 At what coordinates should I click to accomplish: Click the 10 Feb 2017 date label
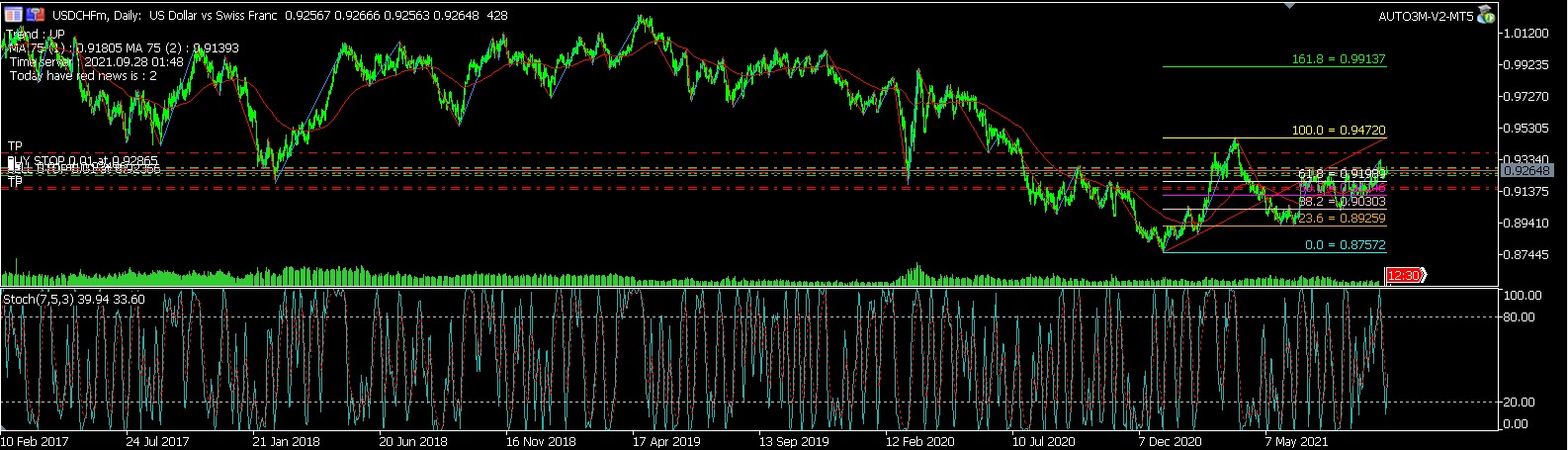tap(34, 441)
